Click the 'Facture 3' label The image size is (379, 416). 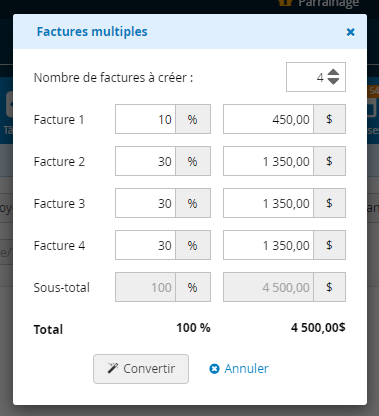click(x=59, y=203)
